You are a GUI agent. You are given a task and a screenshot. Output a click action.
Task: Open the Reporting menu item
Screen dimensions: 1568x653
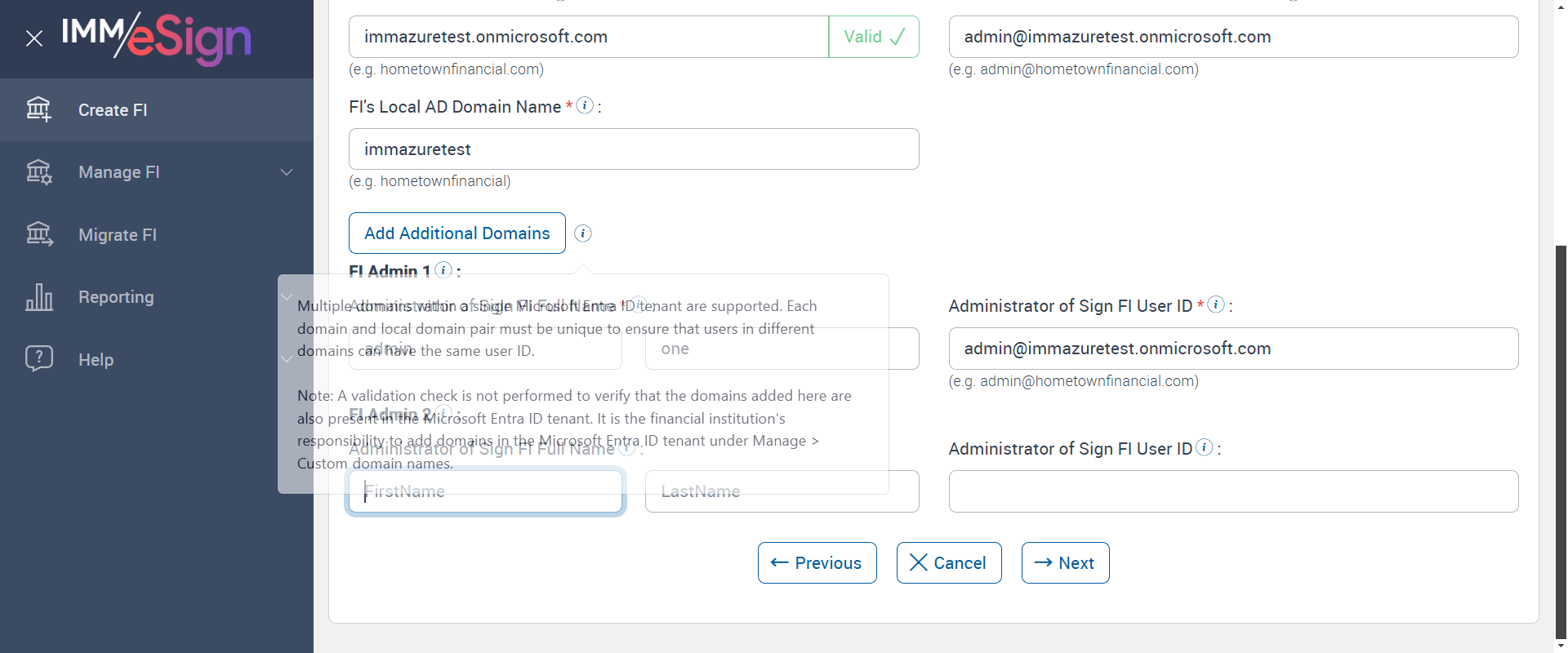click(116, 297)
